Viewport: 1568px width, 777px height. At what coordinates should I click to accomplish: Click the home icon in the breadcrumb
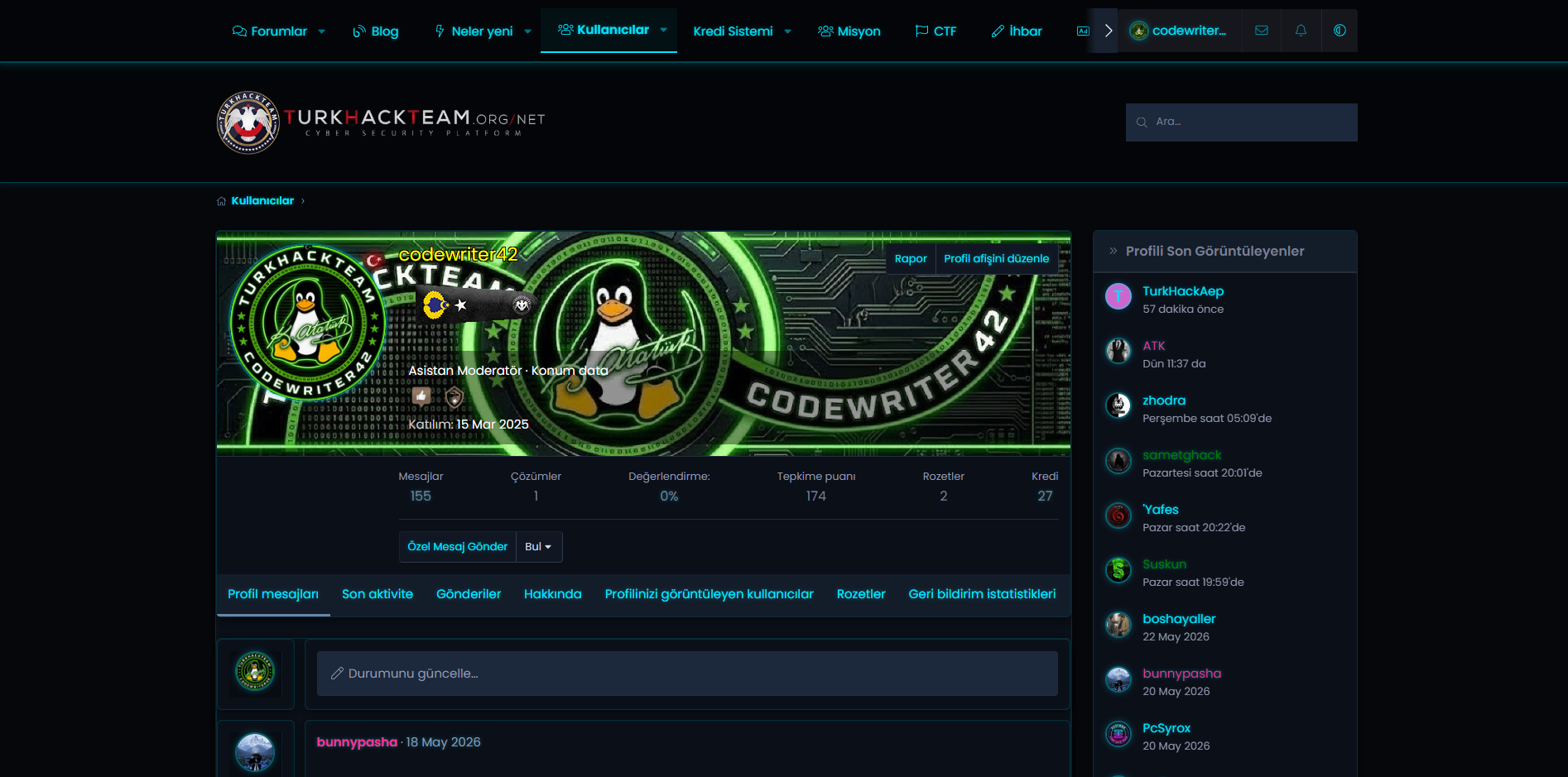coord(221,201)
